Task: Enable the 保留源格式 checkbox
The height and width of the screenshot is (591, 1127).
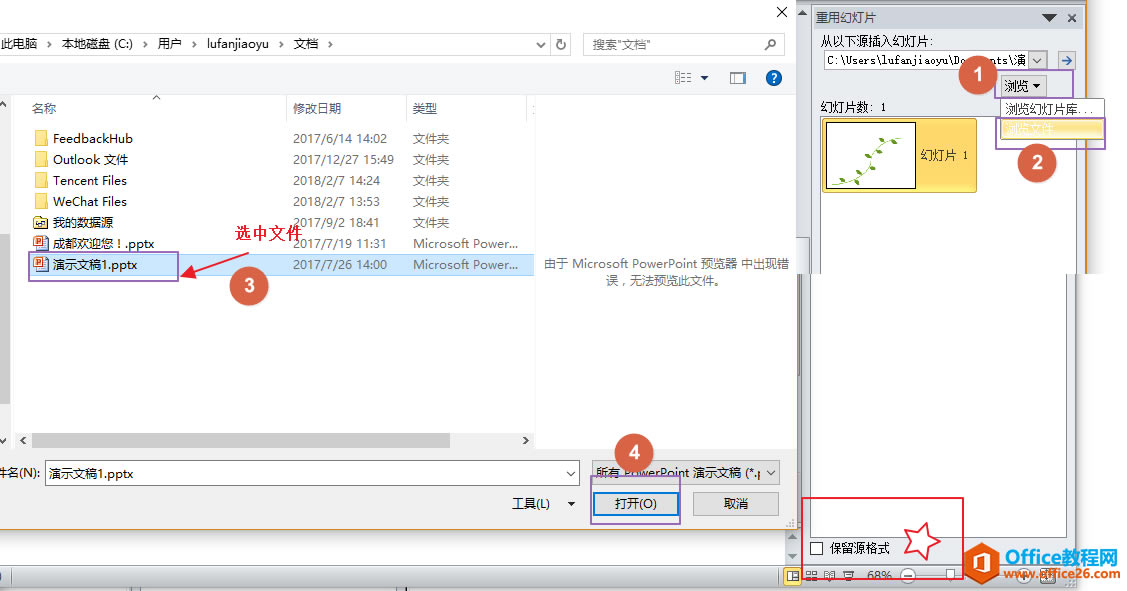Action: pyautogui.click(x=816, y=549)
